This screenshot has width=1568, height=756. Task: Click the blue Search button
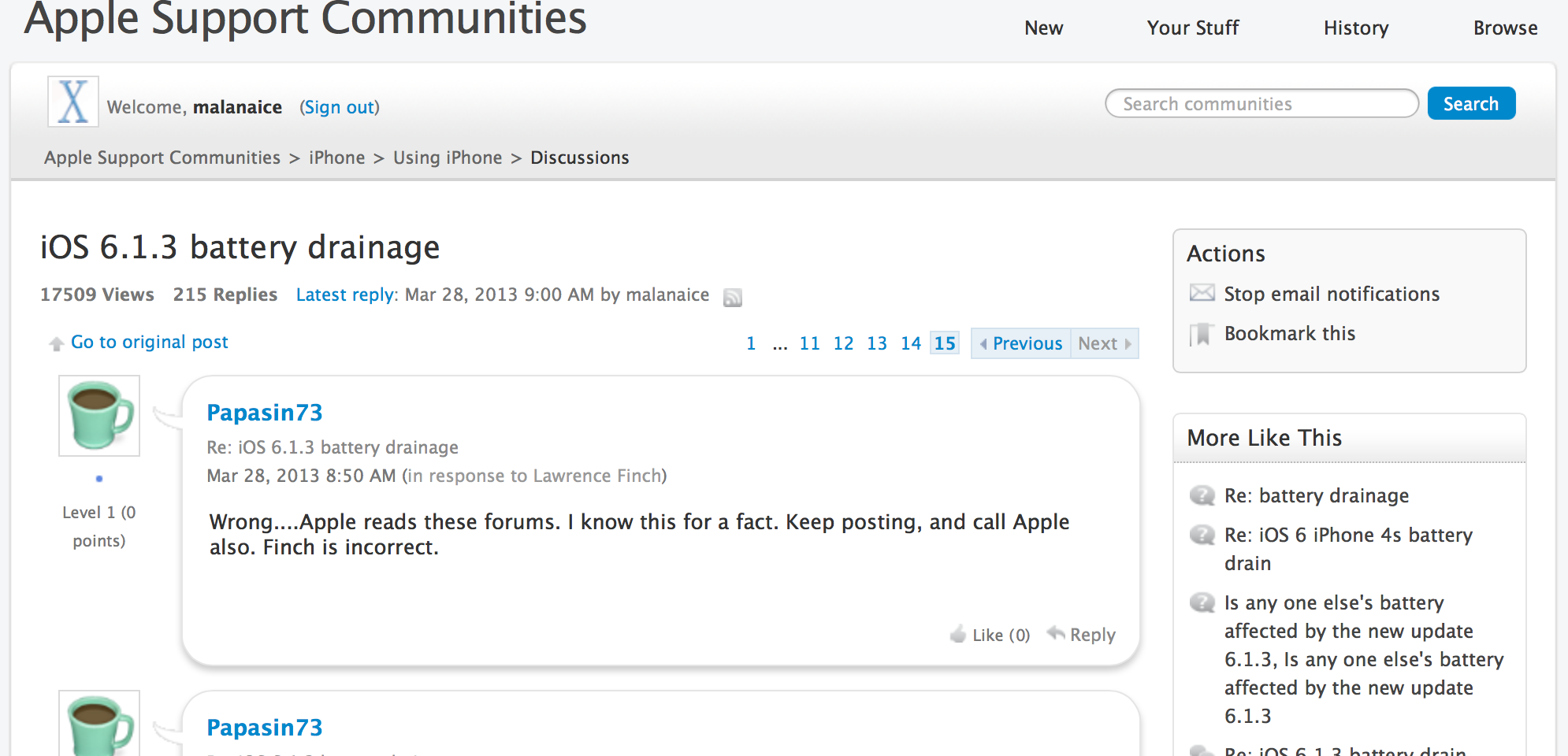1470,104
